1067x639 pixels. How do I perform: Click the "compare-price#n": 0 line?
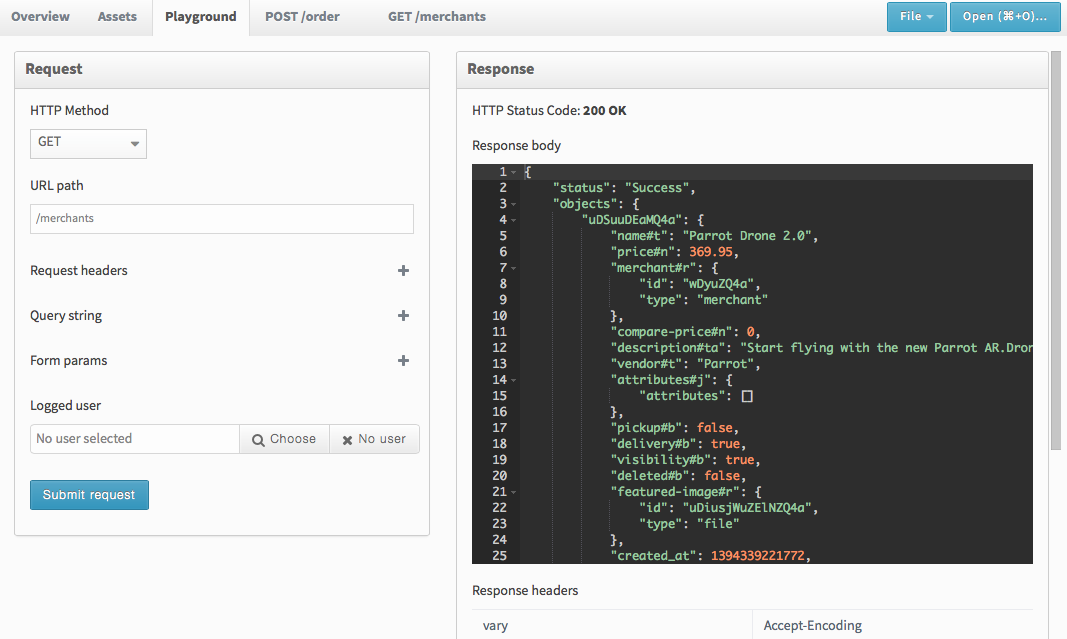click(685, 332)
